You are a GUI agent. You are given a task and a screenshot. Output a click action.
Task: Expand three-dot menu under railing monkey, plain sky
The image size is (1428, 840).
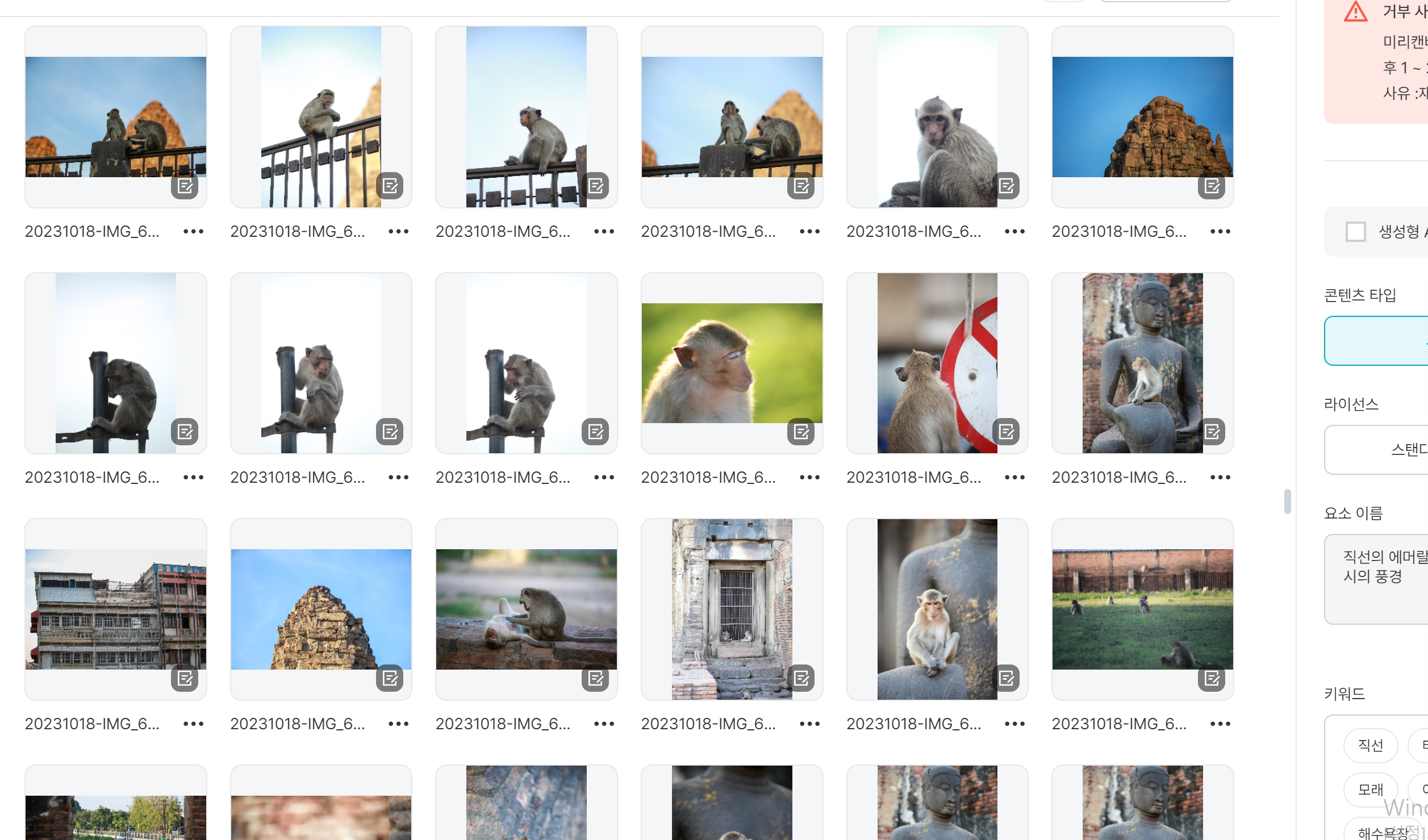[x=604, y=232]
